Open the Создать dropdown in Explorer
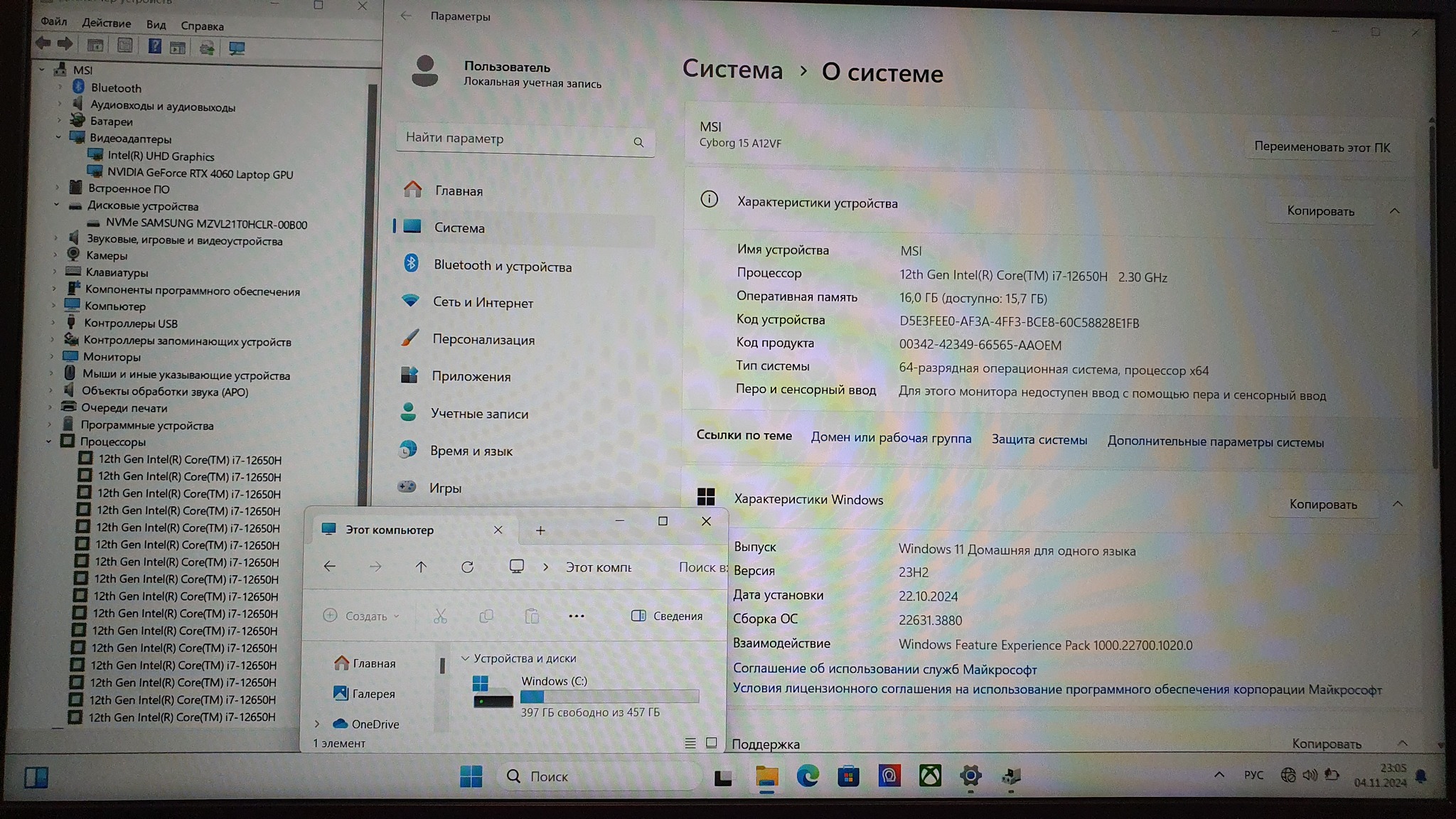This screenshot has height=819, width=1456. (361, 616)
